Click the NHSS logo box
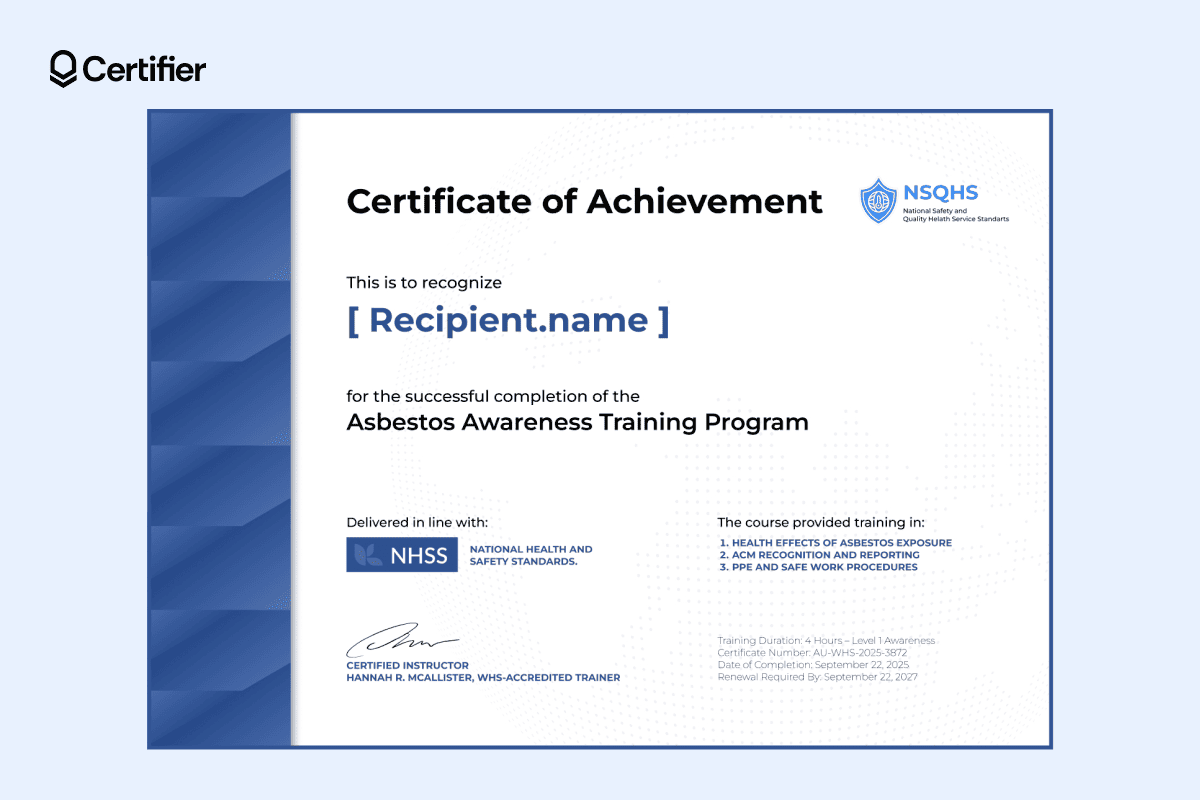Viewport: 1200px width, 800px height. point(401,554)
